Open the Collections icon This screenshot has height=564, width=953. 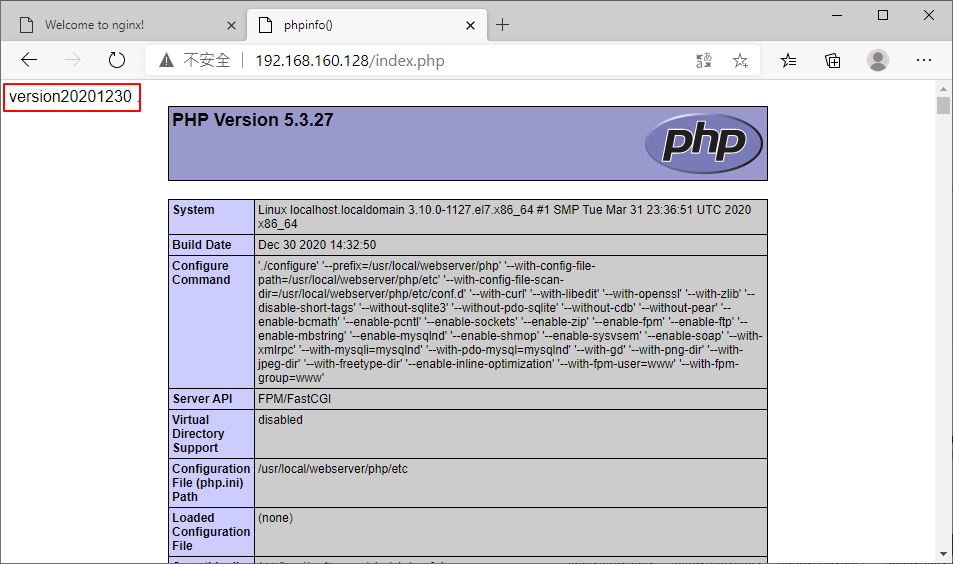tap(833, 60)
